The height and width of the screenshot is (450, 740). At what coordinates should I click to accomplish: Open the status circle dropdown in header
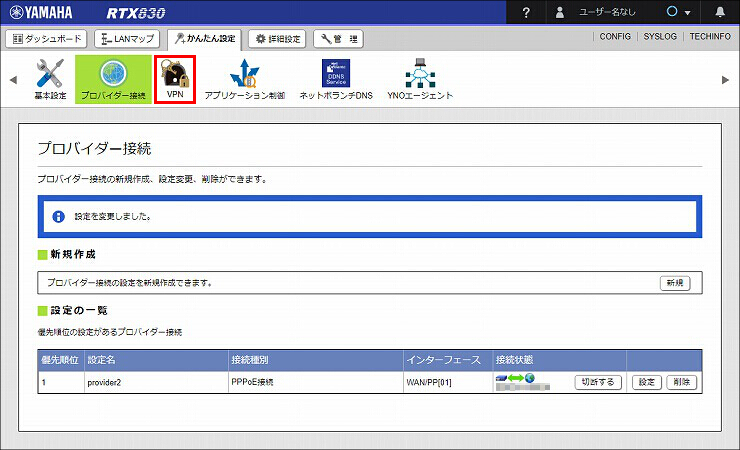679,12
